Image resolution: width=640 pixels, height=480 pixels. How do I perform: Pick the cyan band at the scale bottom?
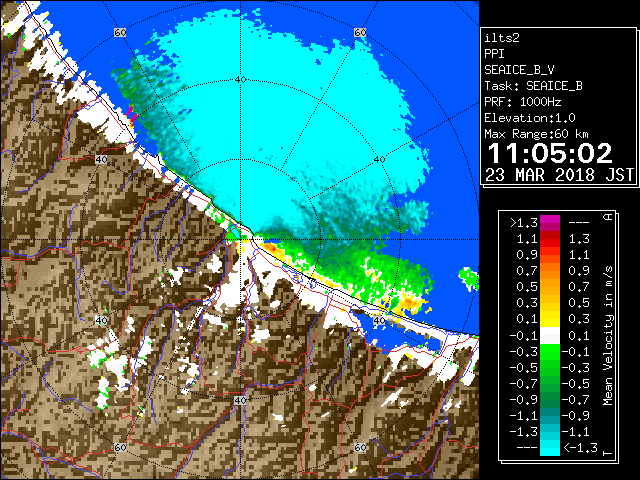pos(550,448)
